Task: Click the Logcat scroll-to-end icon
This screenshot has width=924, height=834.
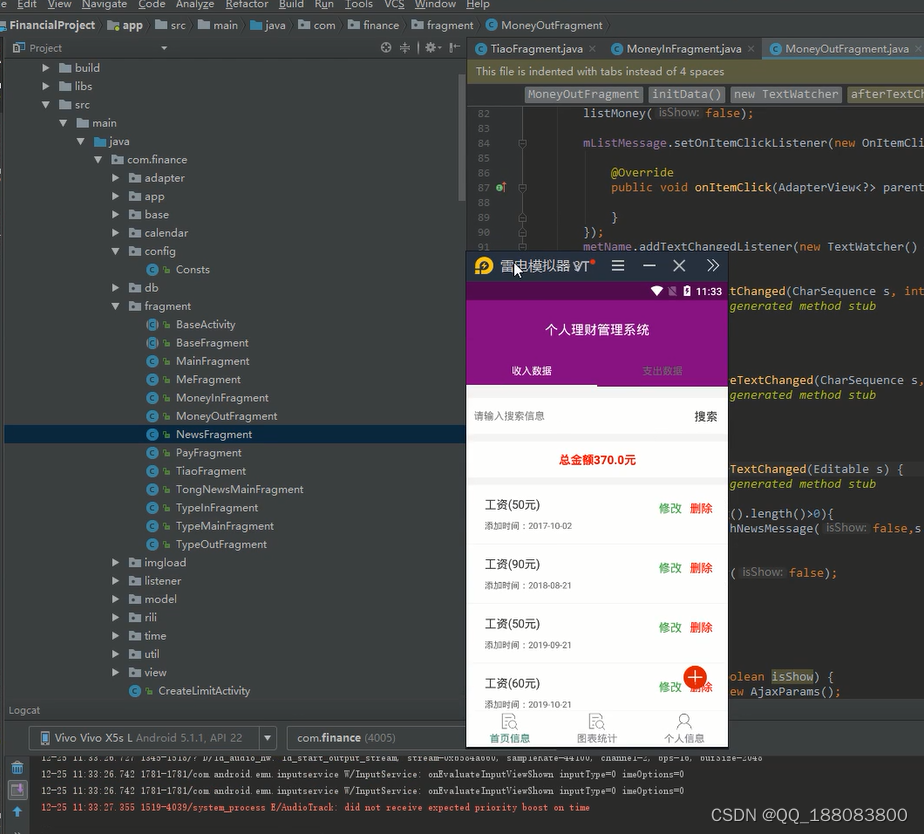Action: click(18, 789)
